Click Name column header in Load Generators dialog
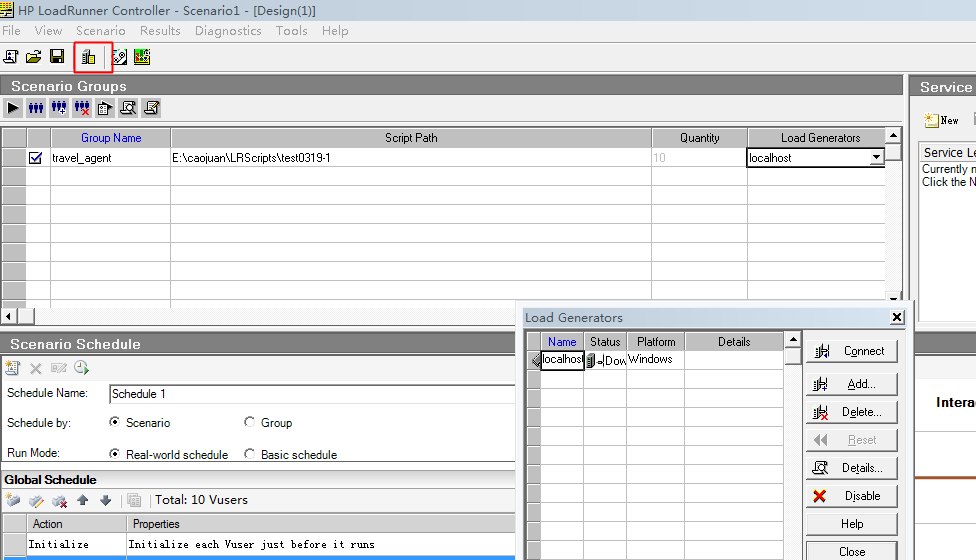Viewport: 976px width, 560px height. (x=562, y=342)
